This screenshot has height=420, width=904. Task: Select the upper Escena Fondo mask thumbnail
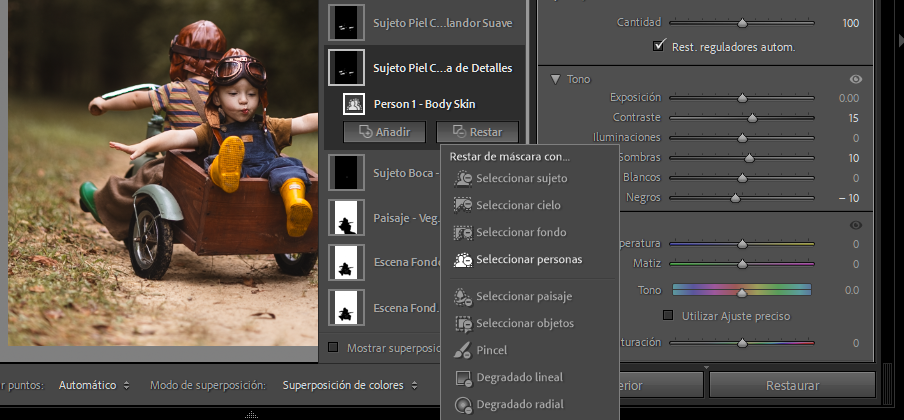[346, 262]
